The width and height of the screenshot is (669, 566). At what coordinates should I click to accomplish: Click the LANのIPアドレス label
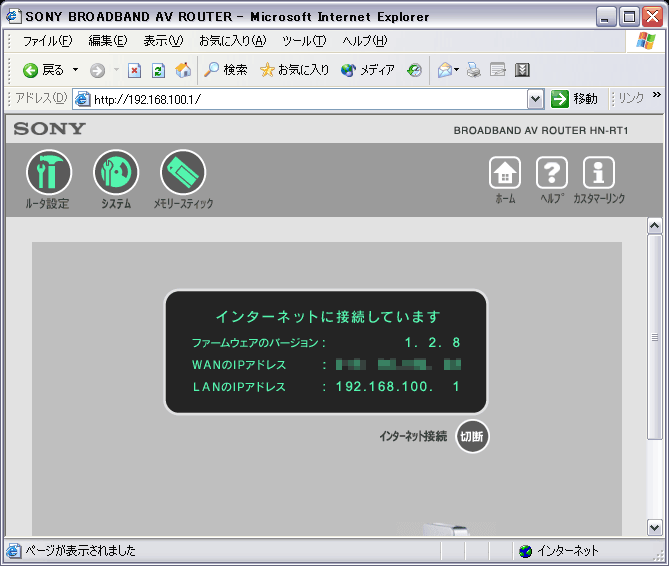coord(239,387)
